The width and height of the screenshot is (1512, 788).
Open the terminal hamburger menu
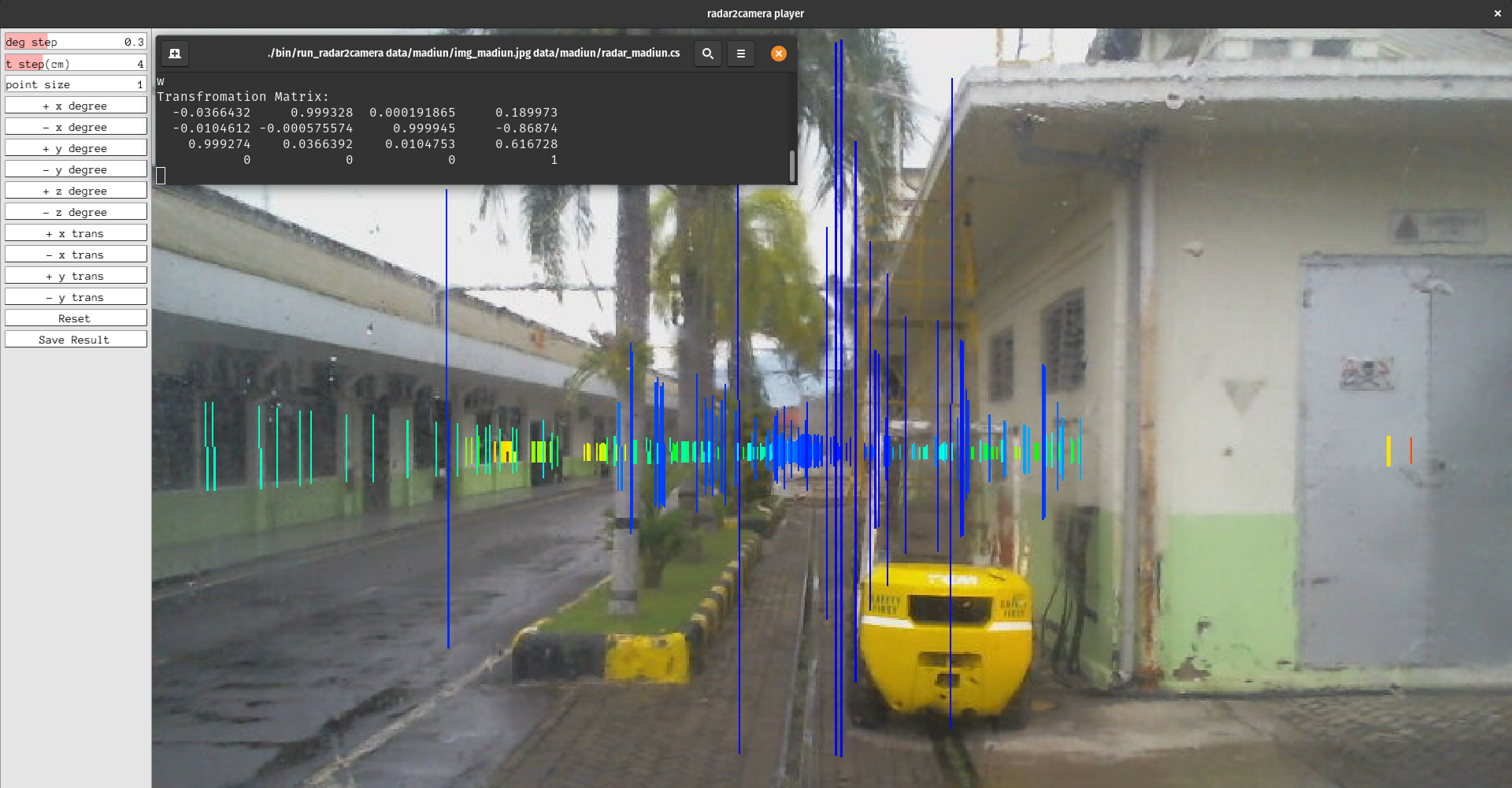coord(740,54)
